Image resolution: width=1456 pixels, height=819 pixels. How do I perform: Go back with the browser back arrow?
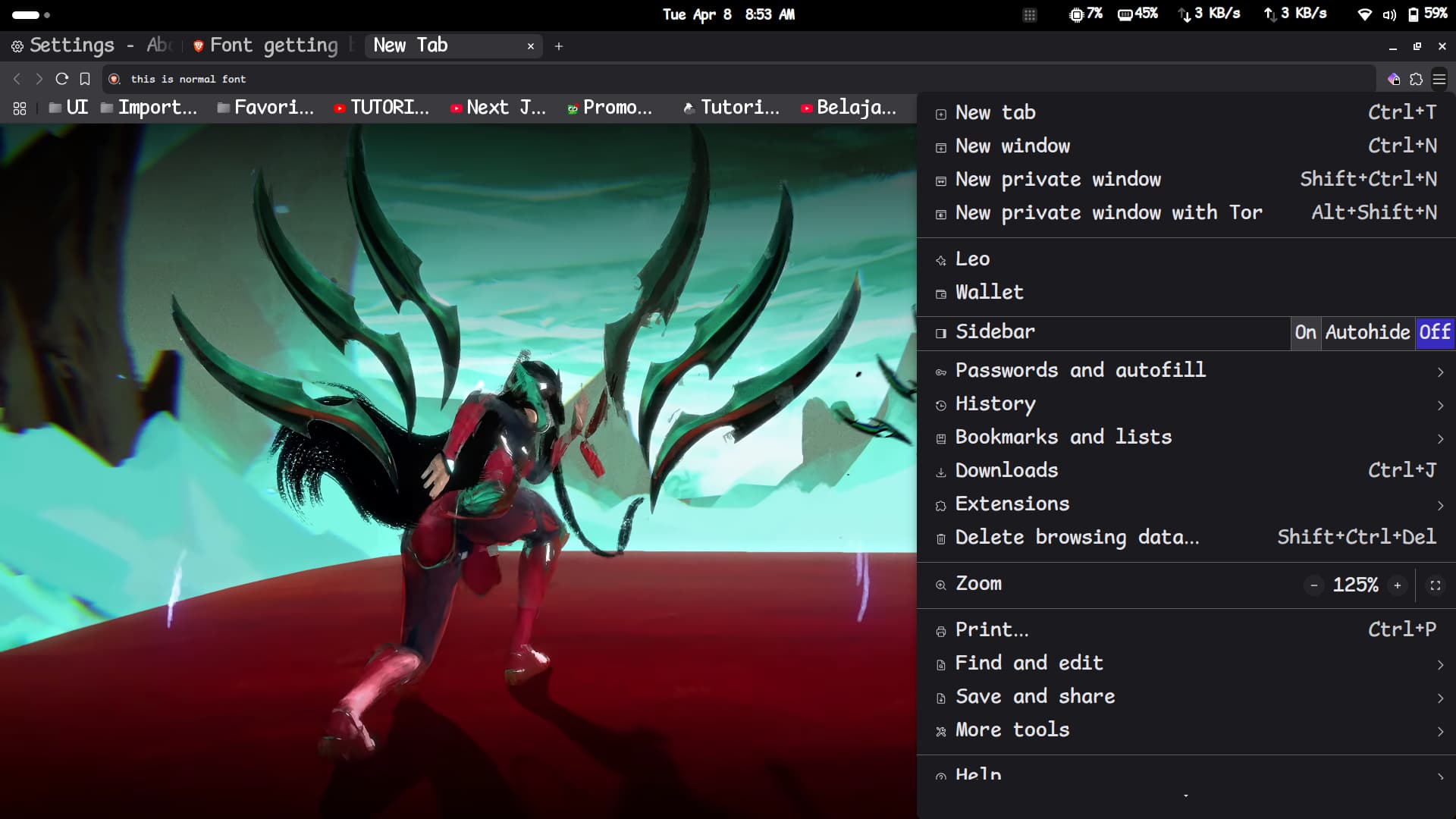17,79
